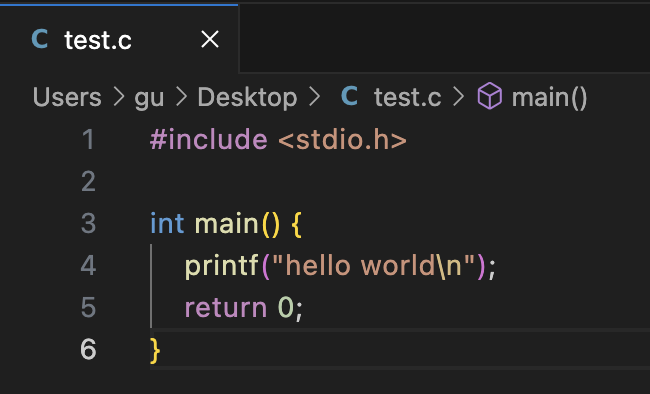Click the return keyword on line 5
This screenshot has width=650, height=394.
(226, 308)
